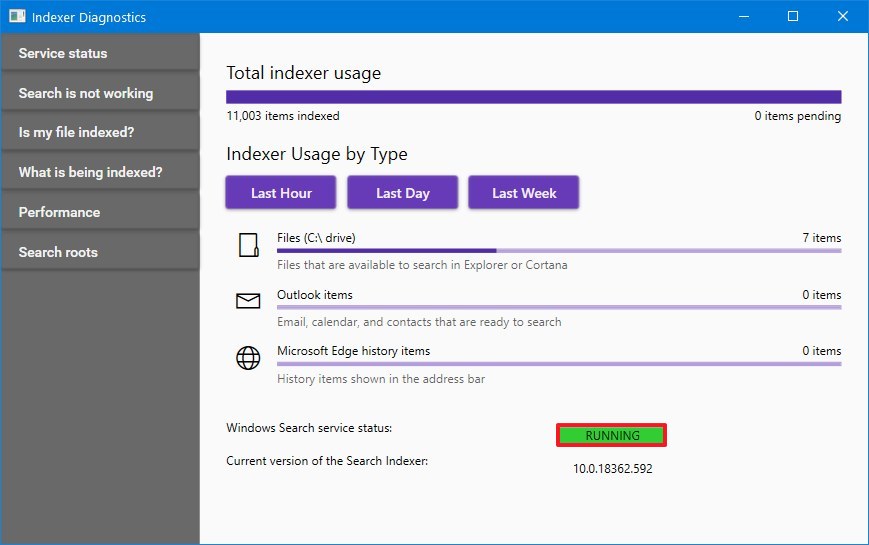Click the Microsoft Edge history usage bar
The width and height of the screenshot is (869, 545).
point(558,363)
